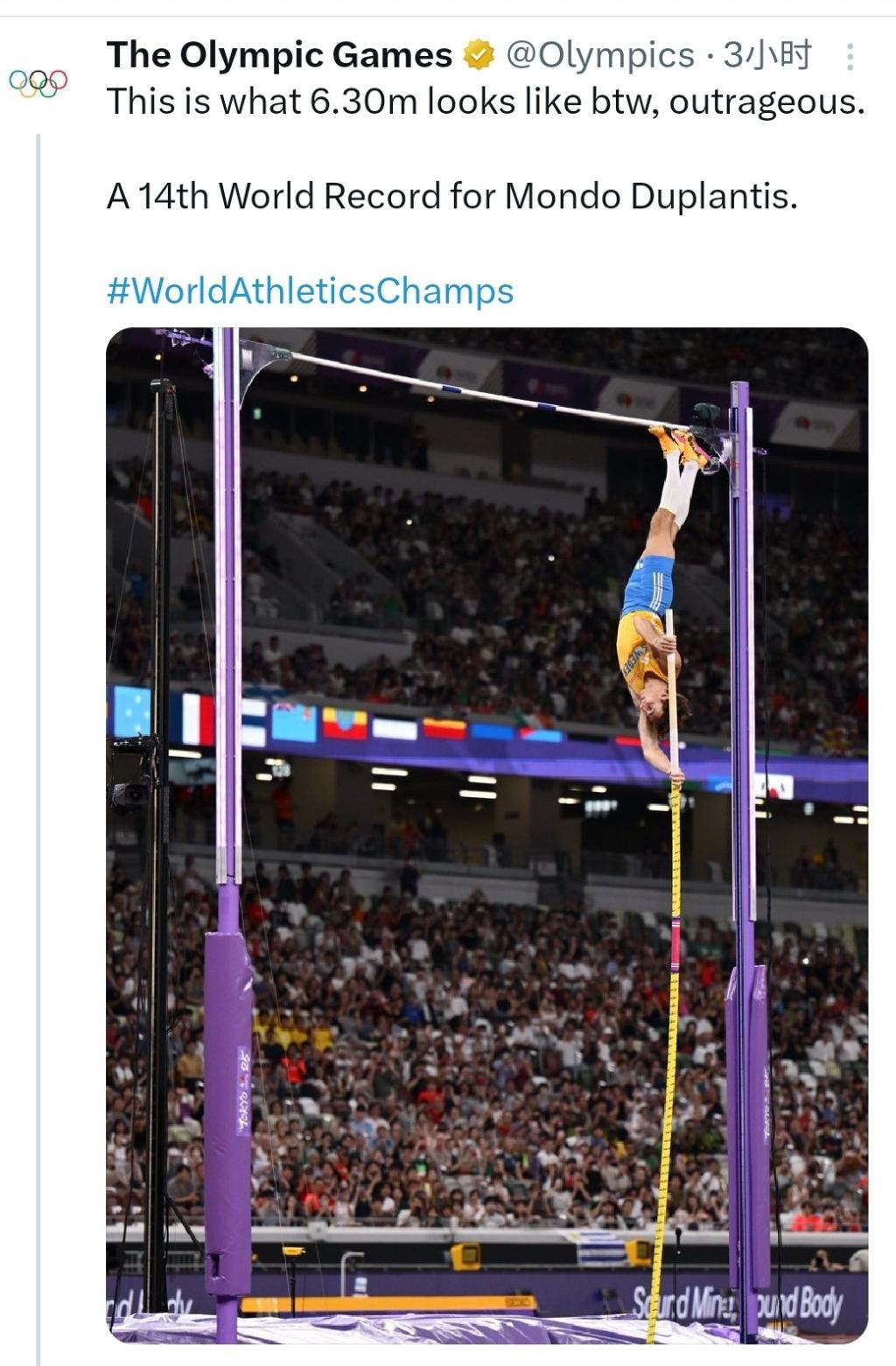This screenshot has height=1366, width=896.
Task: Click the '14th World Record' sentence
Action: point(451,196)
